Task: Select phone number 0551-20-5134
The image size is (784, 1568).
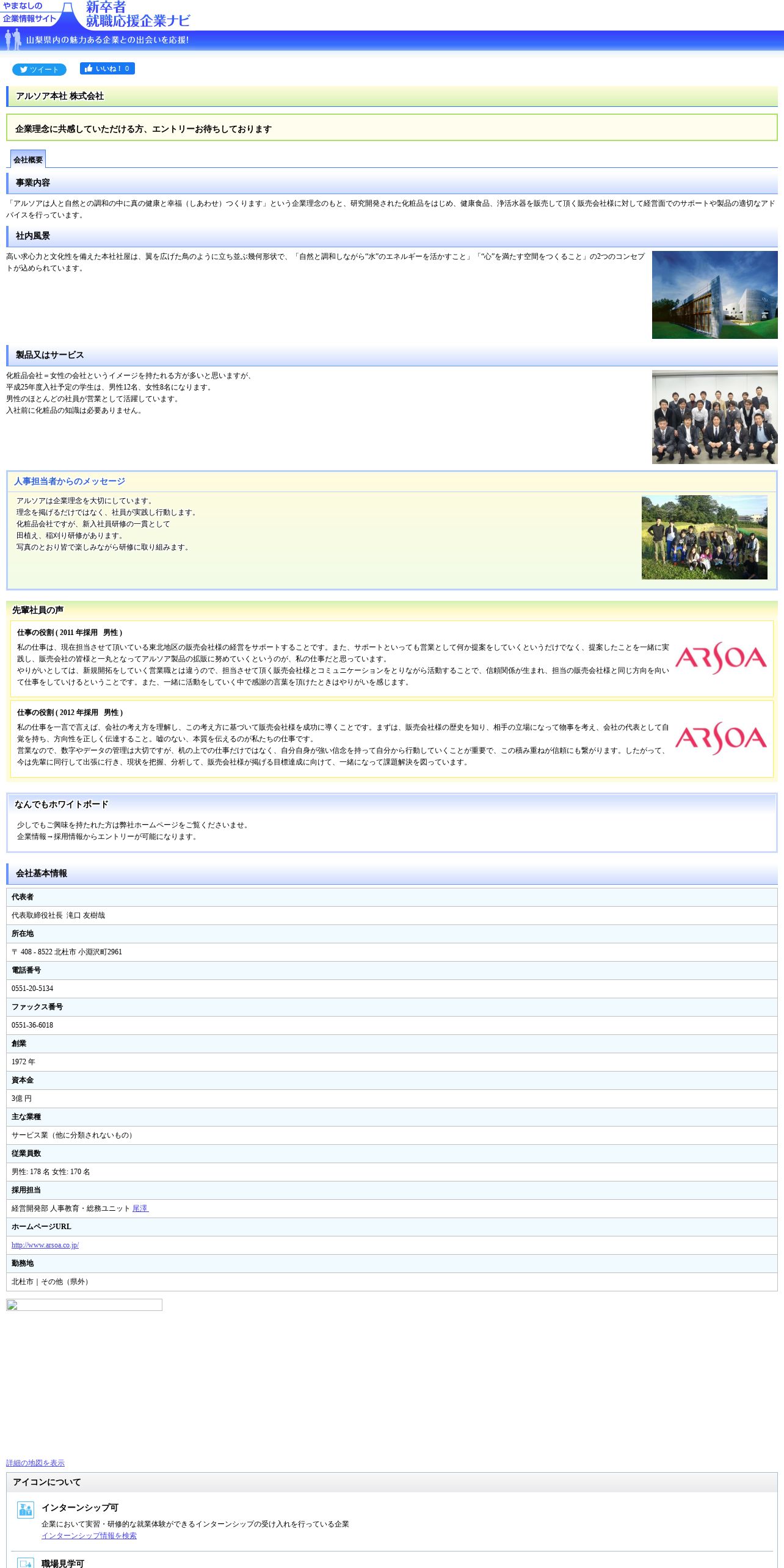Action: [x=32, y=989]
